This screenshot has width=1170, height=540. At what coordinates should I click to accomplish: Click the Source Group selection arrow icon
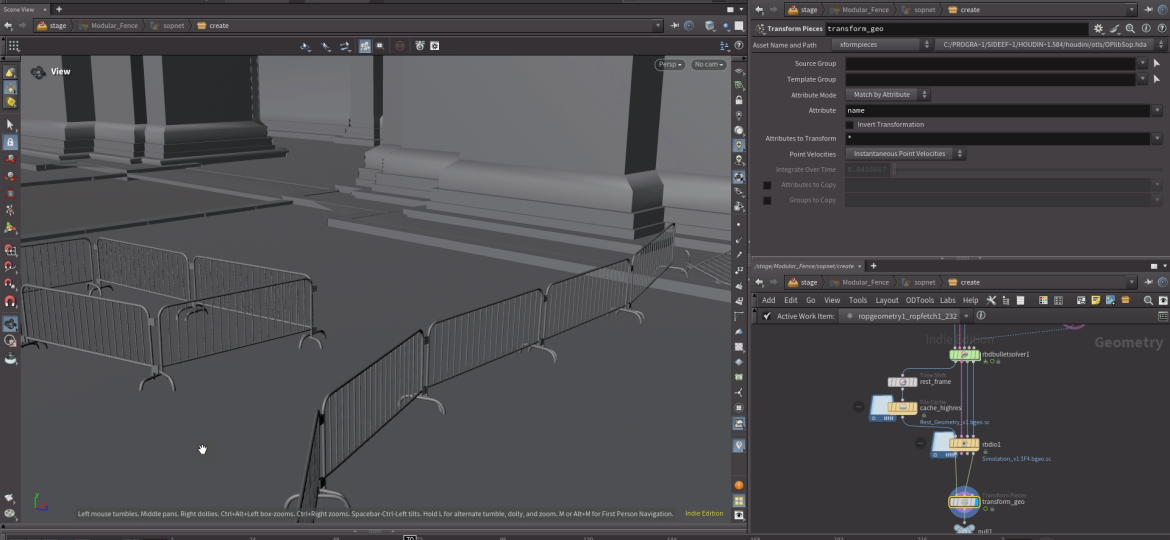coord(1157,63)
